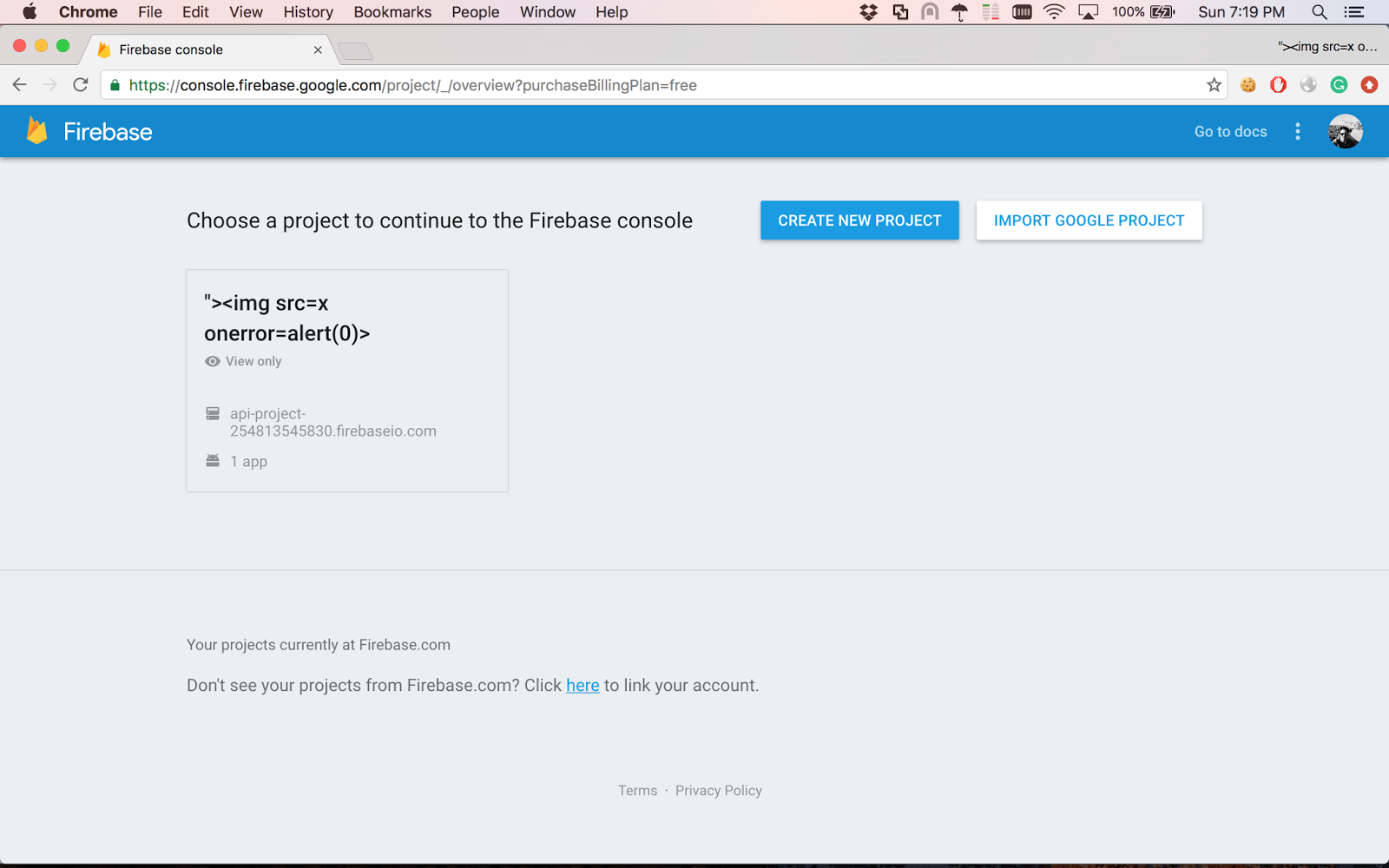Open the Dropbox menu bar icon
1389x868 pixels.
[x=867, y=12]
